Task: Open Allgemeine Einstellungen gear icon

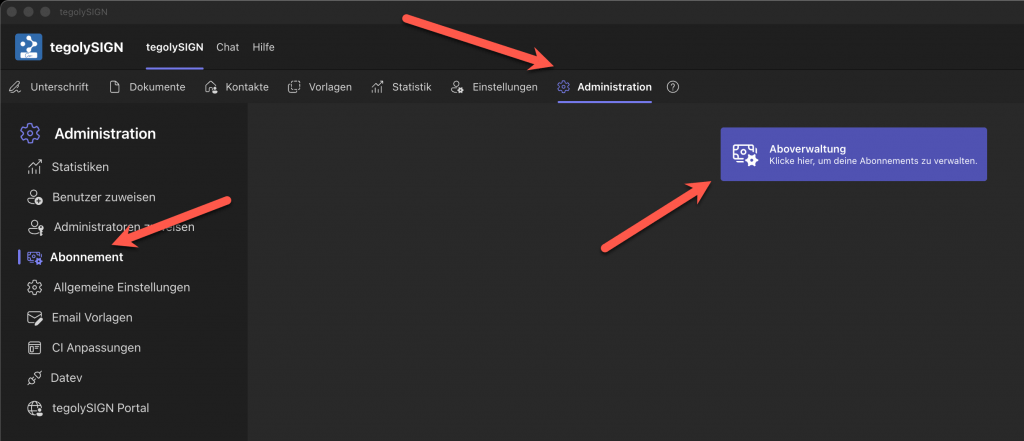Action: [35, 287]
